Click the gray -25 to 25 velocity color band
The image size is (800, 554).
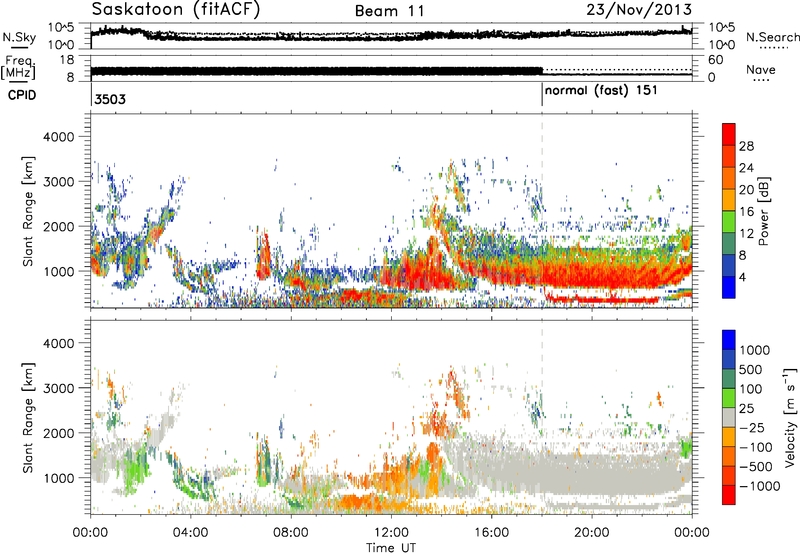point(729,417)
